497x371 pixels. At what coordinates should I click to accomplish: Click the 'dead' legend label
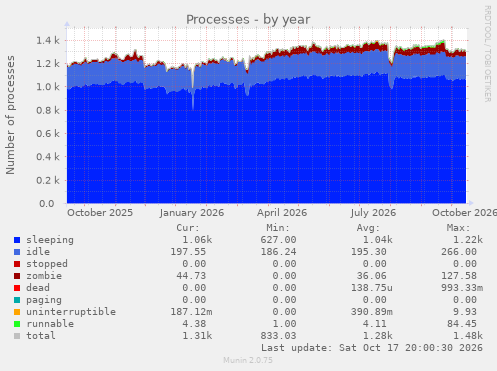pyautogui.click(x=38, y=288)
